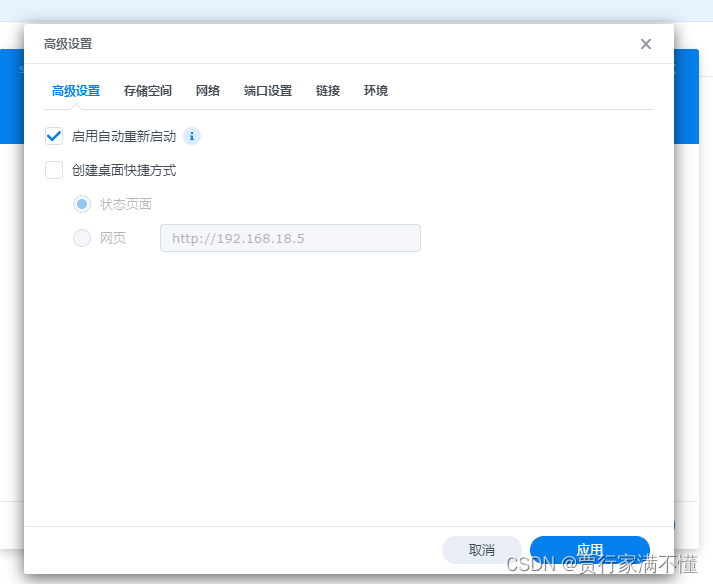Click the 应用 button to apply

pos(589,550)
